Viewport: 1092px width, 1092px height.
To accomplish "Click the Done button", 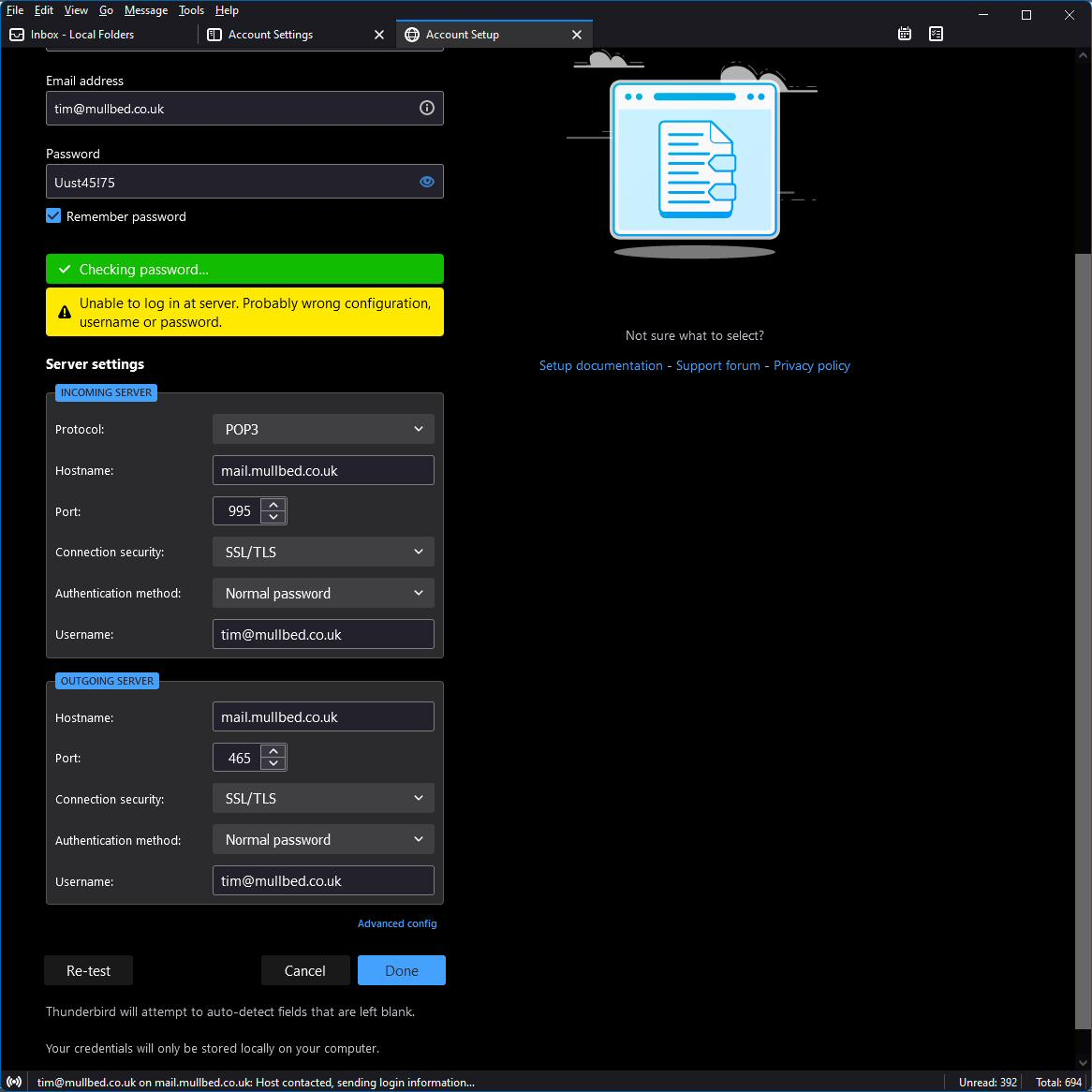I will tap(402, 970).
